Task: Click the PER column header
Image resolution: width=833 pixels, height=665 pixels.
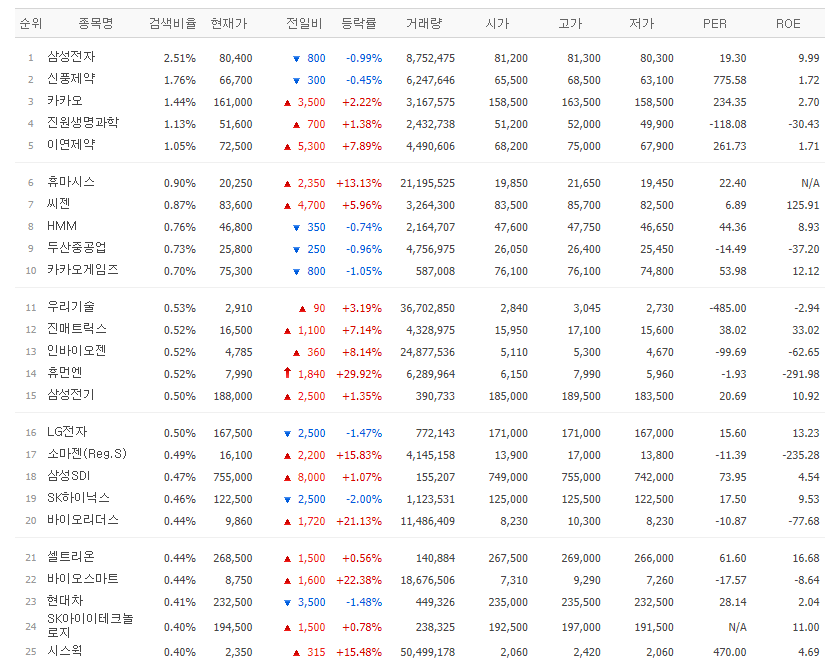Action: click(x=715, y=24)
